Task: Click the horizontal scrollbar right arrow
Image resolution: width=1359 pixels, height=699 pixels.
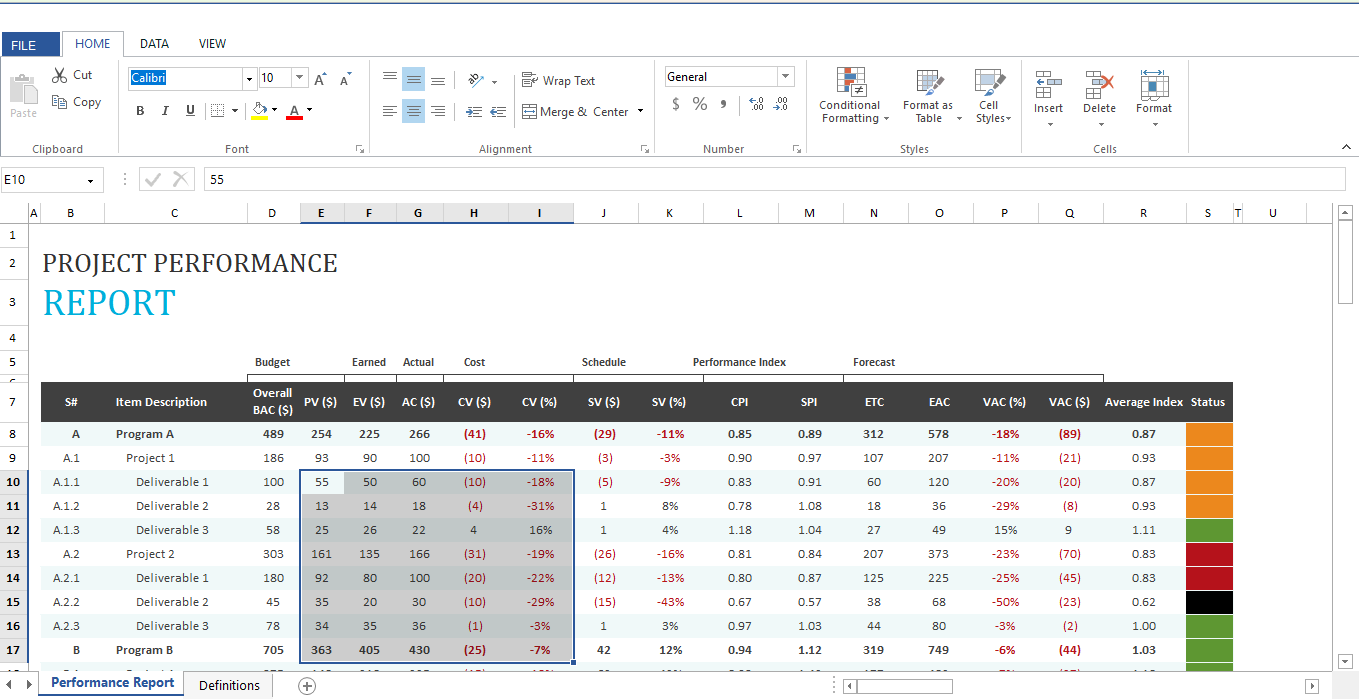Action: 1312,686
